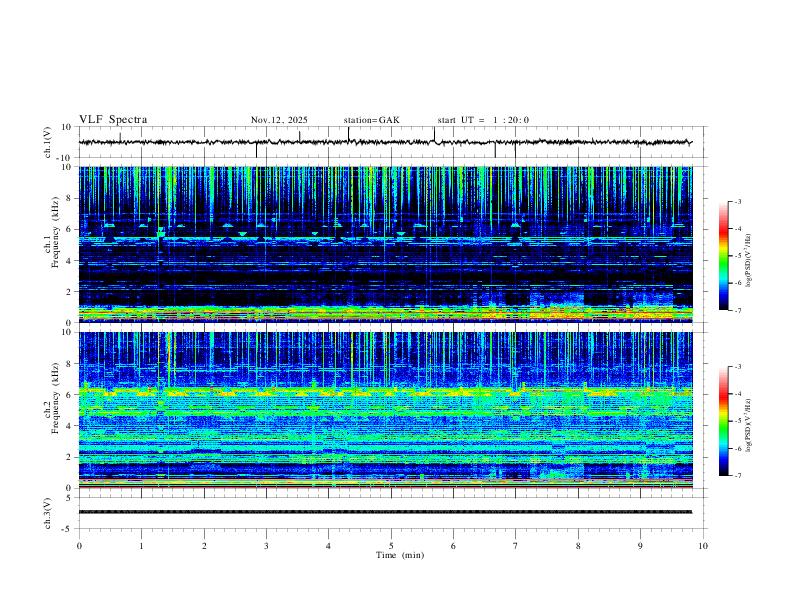Image resolution: width=792 pixels, height=612 pixels.
Task: Click ch.2 'Frequency (kHz)' axis label
Action: click(55, 400)
